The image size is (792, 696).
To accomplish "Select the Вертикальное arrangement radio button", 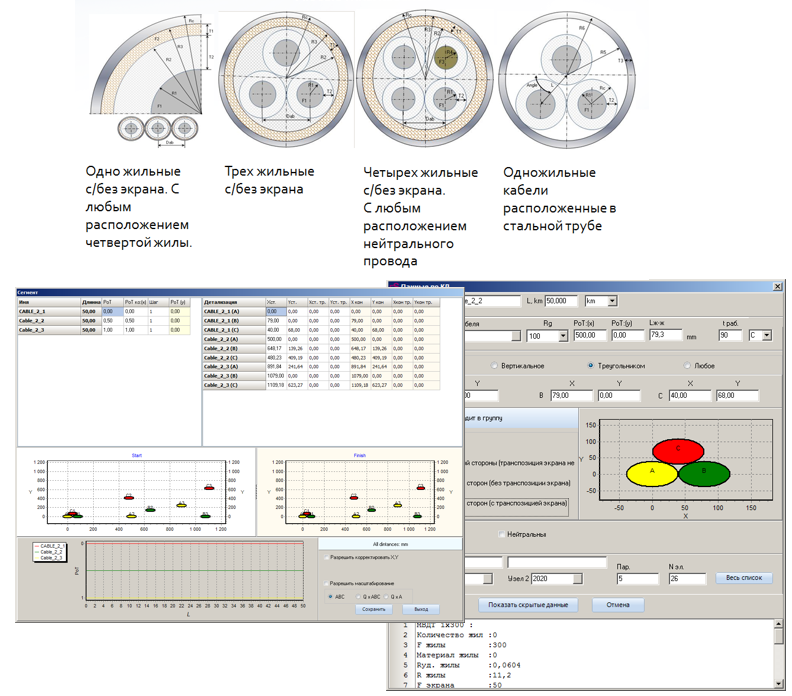I will click(x=495, y=365).
